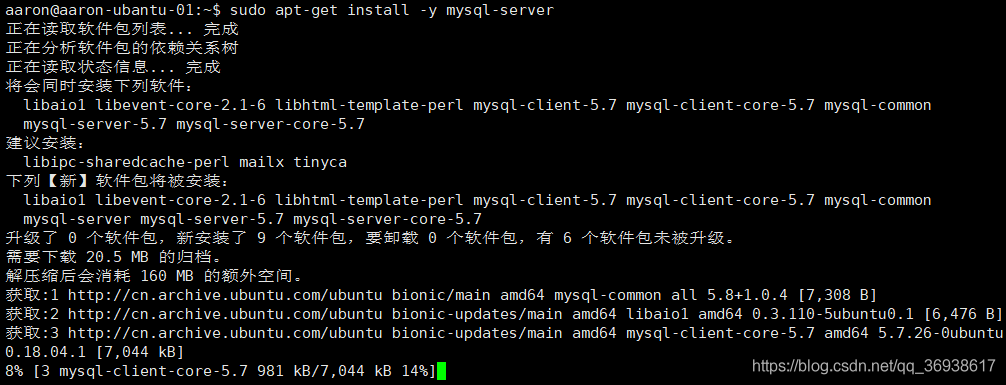
Task: Click tinyca in suggested packages
Action: pos(320,162)
